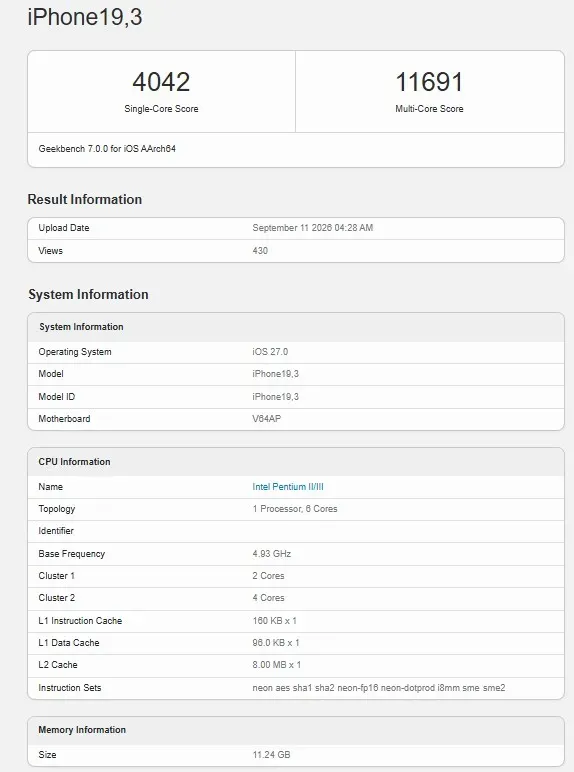Viewport: 574px width, 772px height.
Task: Click the Topology label
Action: click(x=57, y=509)
